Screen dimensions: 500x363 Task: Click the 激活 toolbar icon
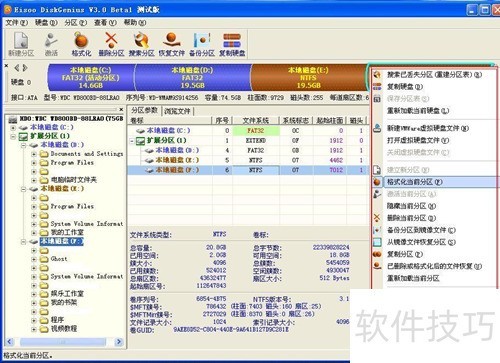[x=51, y=44]
